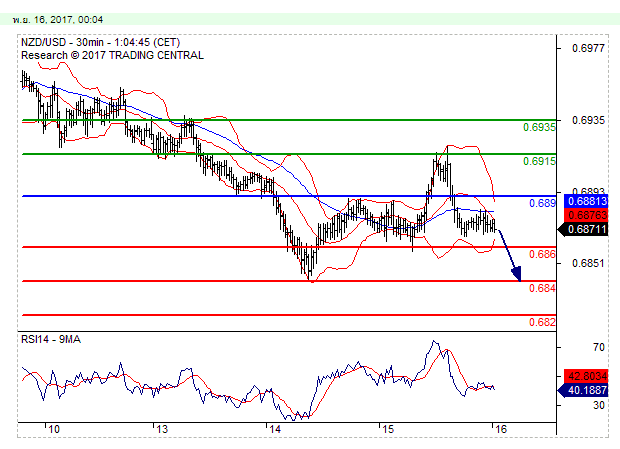
Task: Click the 0.6935 price axis value
Action: (x=588, y=120)
